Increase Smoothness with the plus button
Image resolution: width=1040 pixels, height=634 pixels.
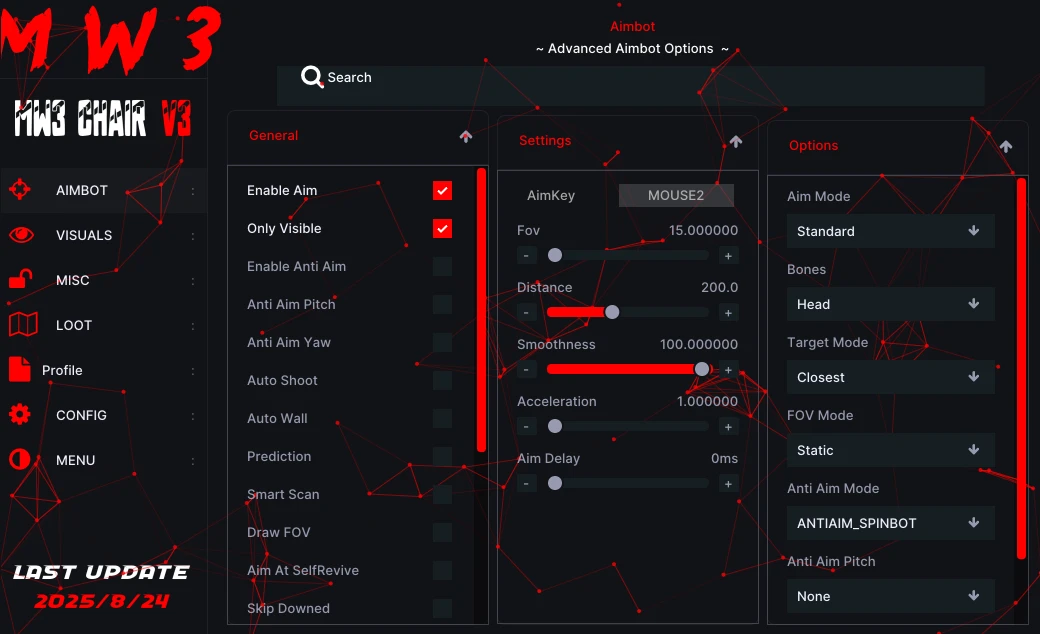point(728,370)
